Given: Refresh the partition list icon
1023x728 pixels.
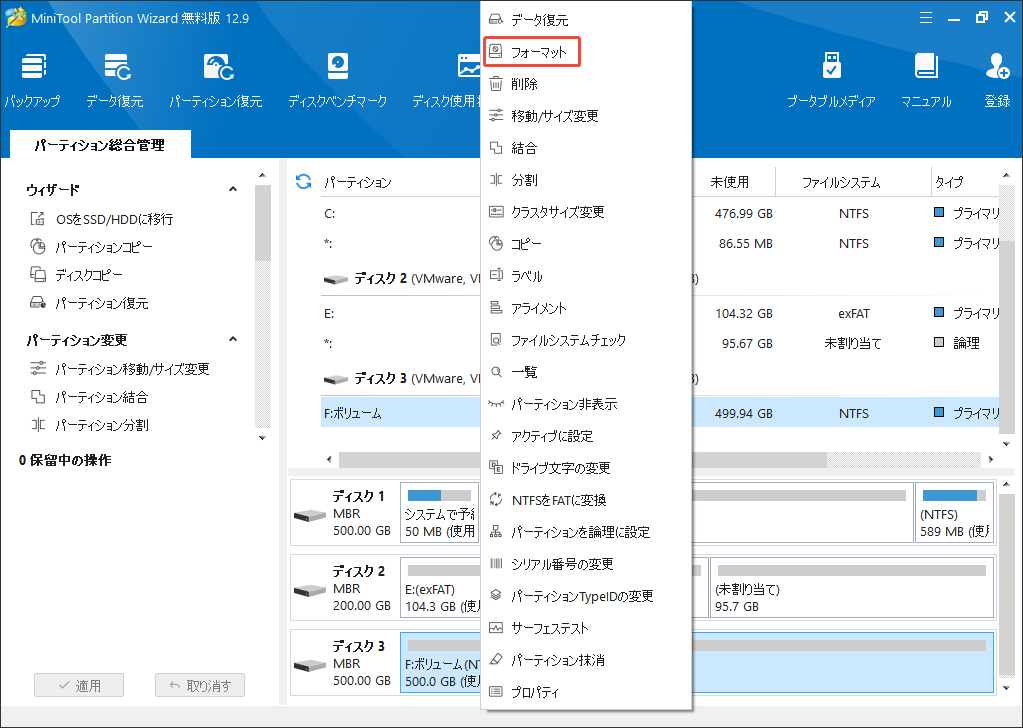Looking at the screenshot, I should pos(303,181).
